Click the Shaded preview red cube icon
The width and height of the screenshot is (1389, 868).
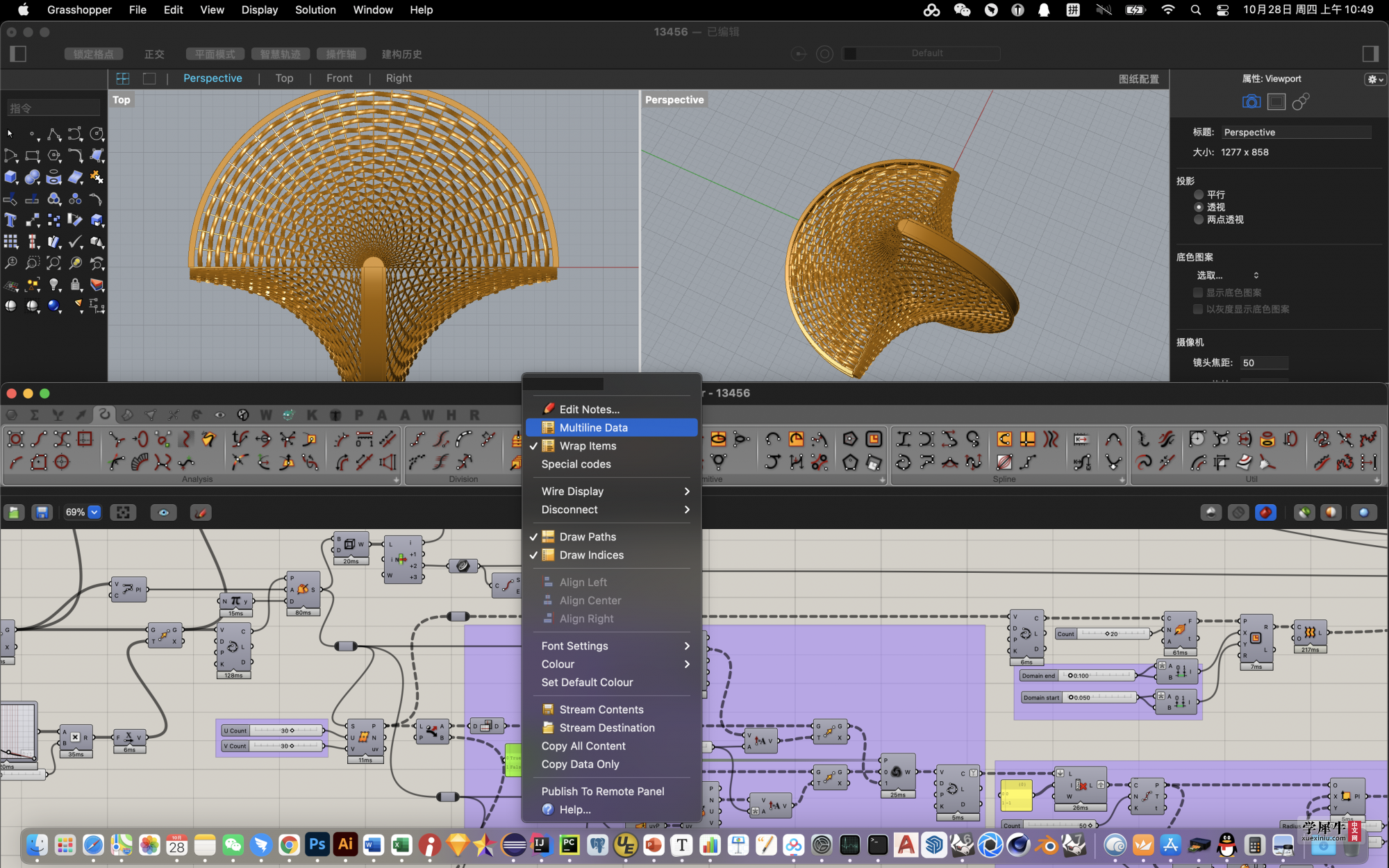(x=1265, y=512)
